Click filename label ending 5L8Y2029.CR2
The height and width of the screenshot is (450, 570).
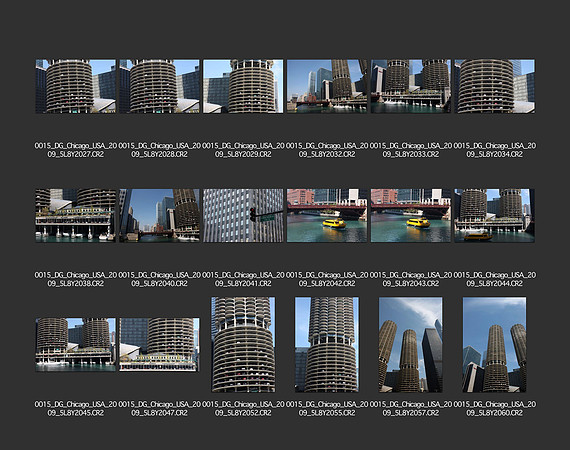[x=243, y=150]
